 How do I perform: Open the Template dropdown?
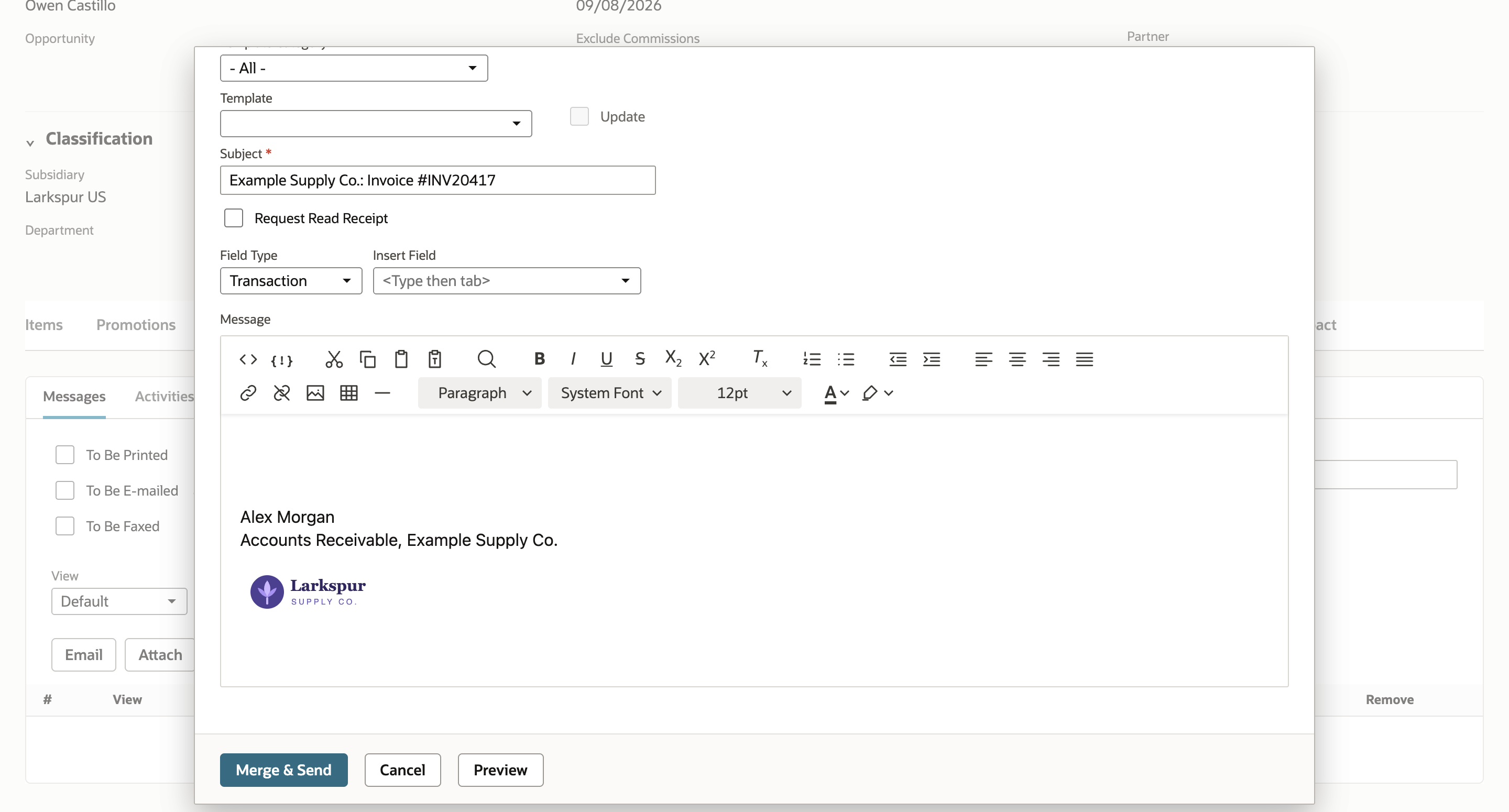376,124
